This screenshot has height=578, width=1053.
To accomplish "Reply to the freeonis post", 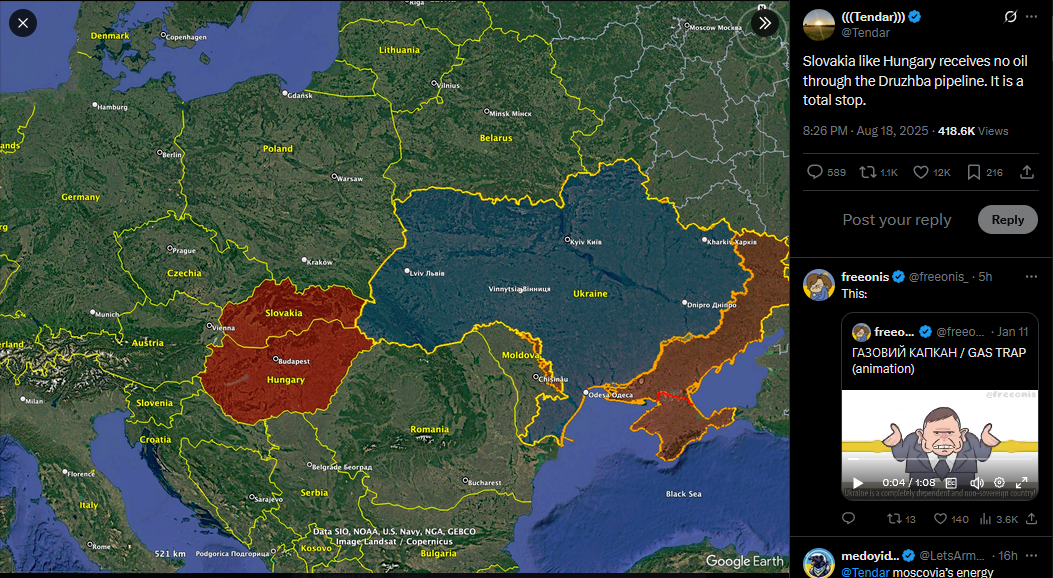I will (849, 518).
